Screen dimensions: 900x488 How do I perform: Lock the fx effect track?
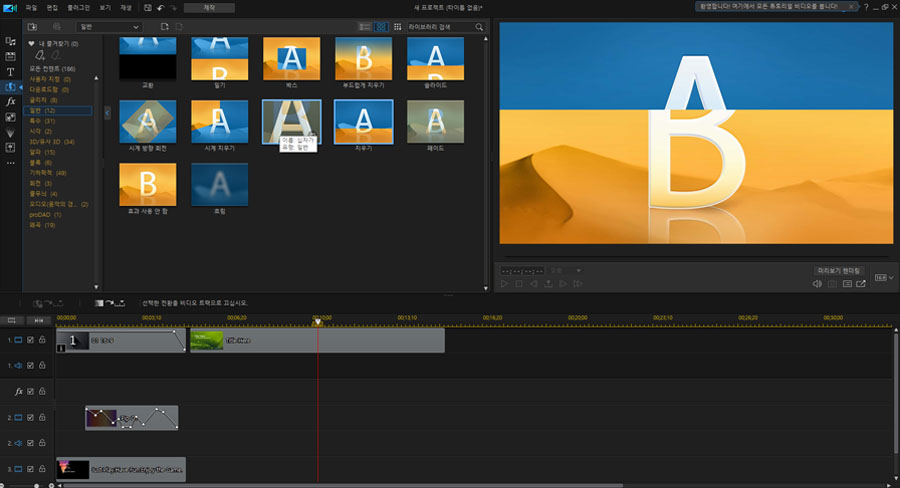42,392
